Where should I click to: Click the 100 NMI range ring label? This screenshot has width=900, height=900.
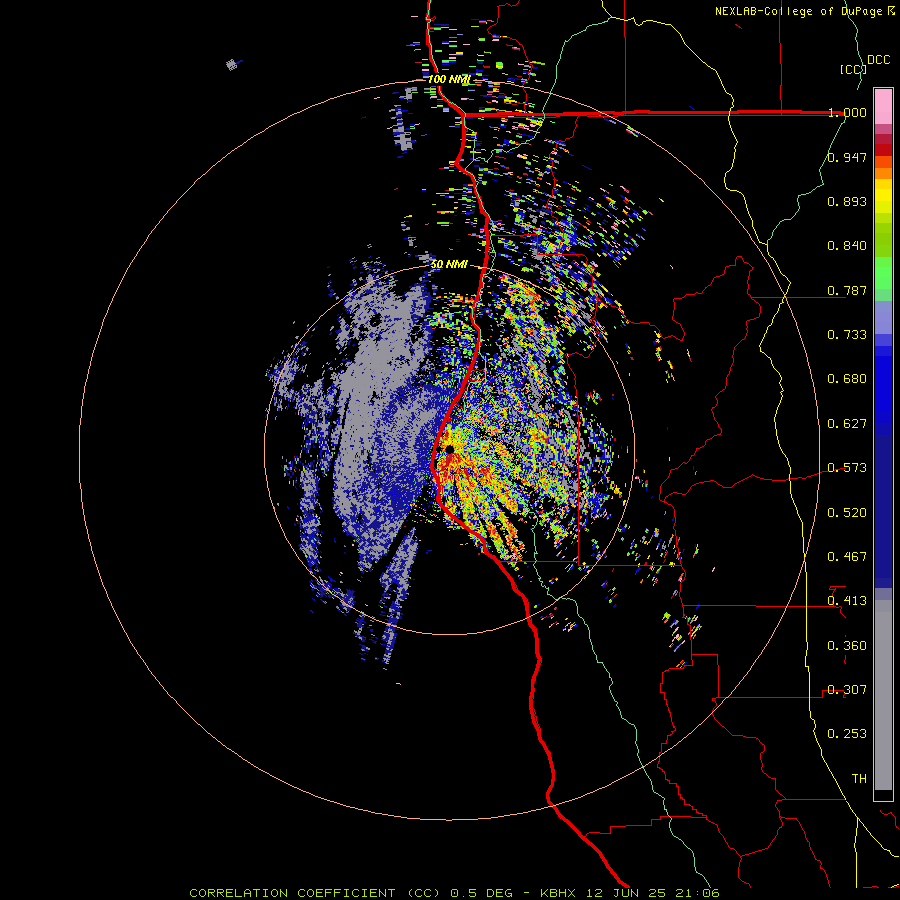point(449,79)
